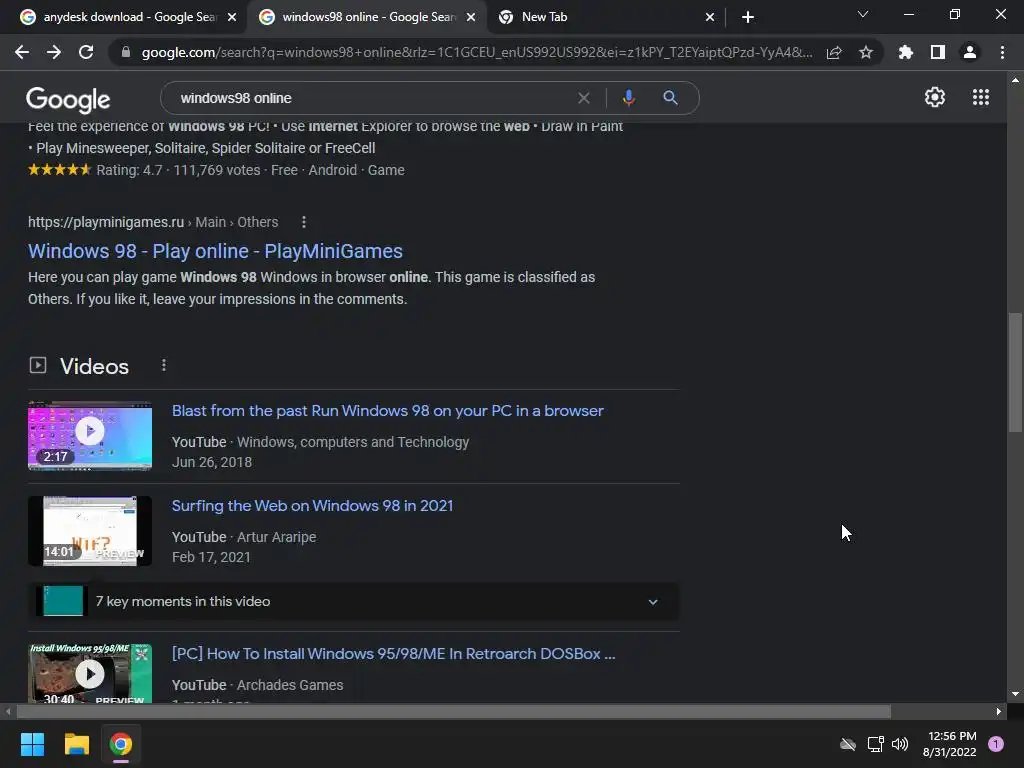Click the horizontal scrollbar thumb
The image size is (1024, 768).
tap(454, 711)
